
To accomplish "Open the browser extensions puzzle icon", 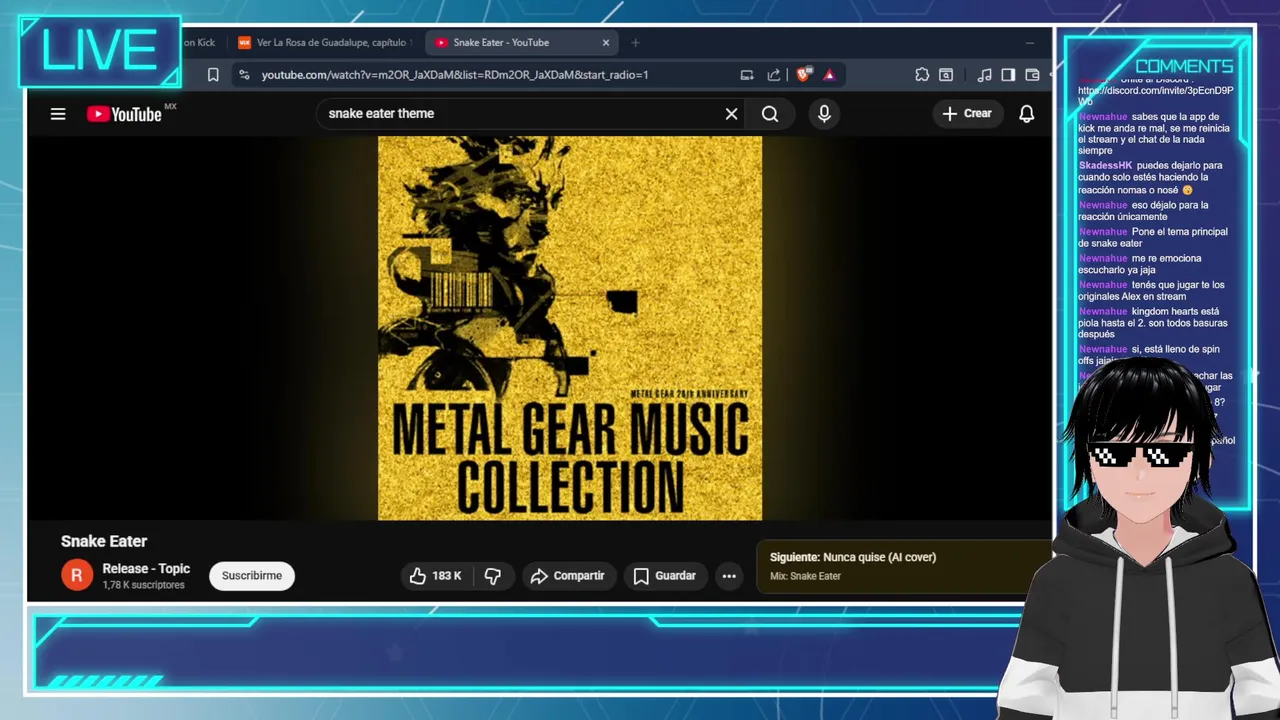I will (x=922, y=75).
